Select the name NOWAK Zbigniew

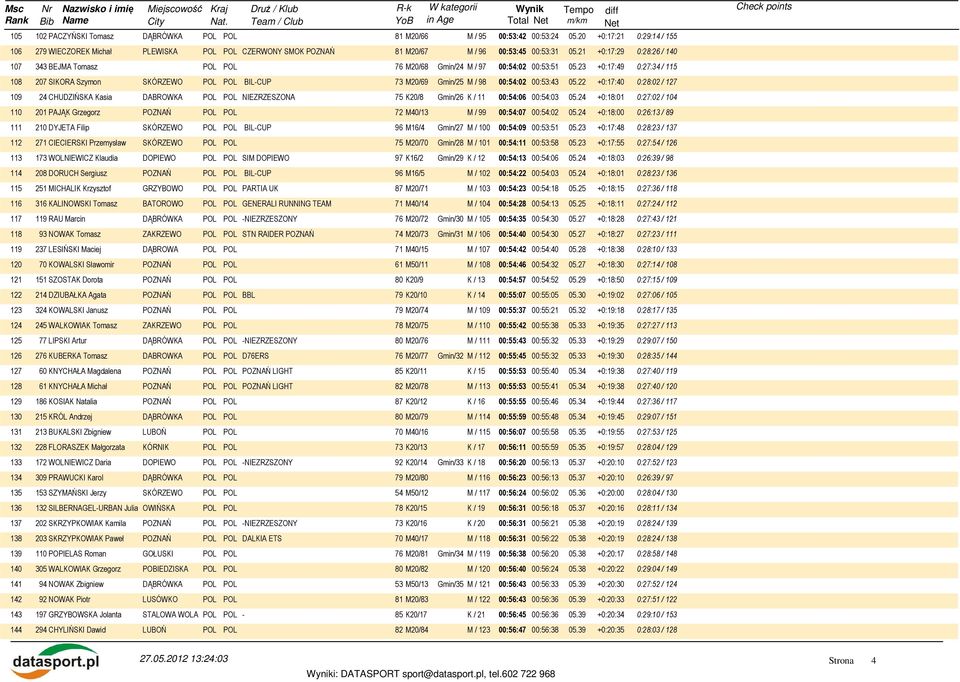(76, 585)
